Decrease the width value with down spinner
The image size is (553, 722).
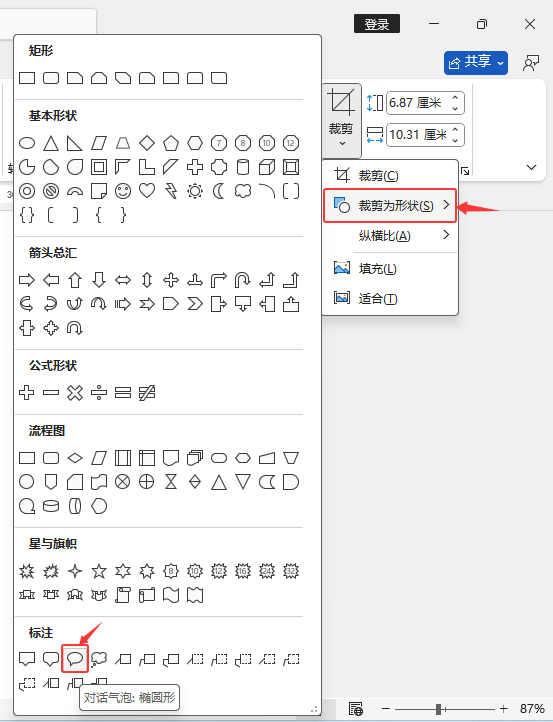tap(455, 140)
